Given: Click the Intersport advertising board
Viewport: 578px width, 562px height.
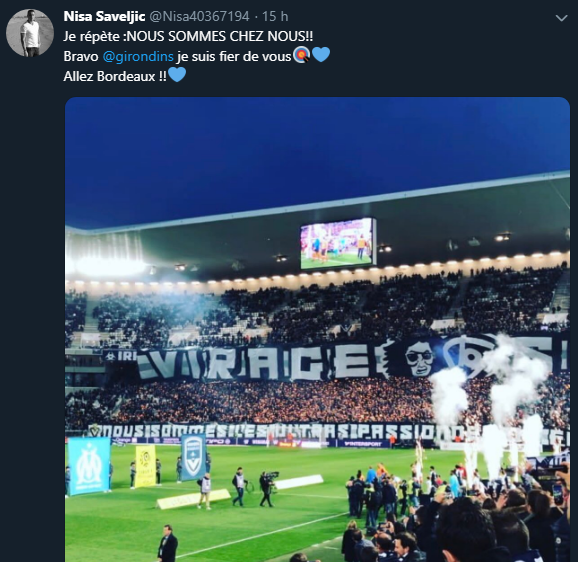Looking at the screenshot, I should click(x=363, y=443).
